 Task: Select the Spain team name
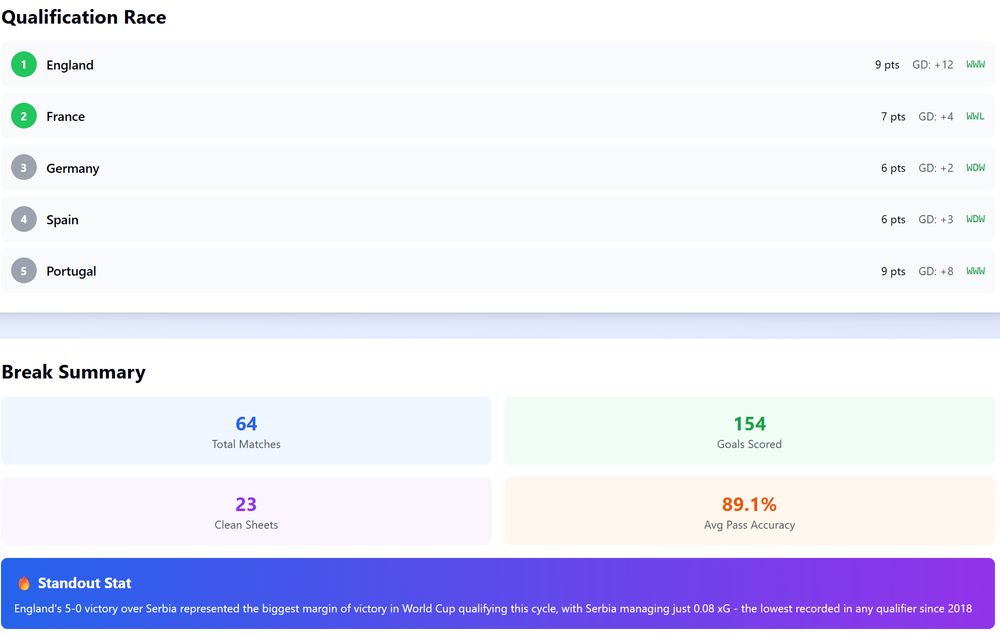tap(62, 220)
